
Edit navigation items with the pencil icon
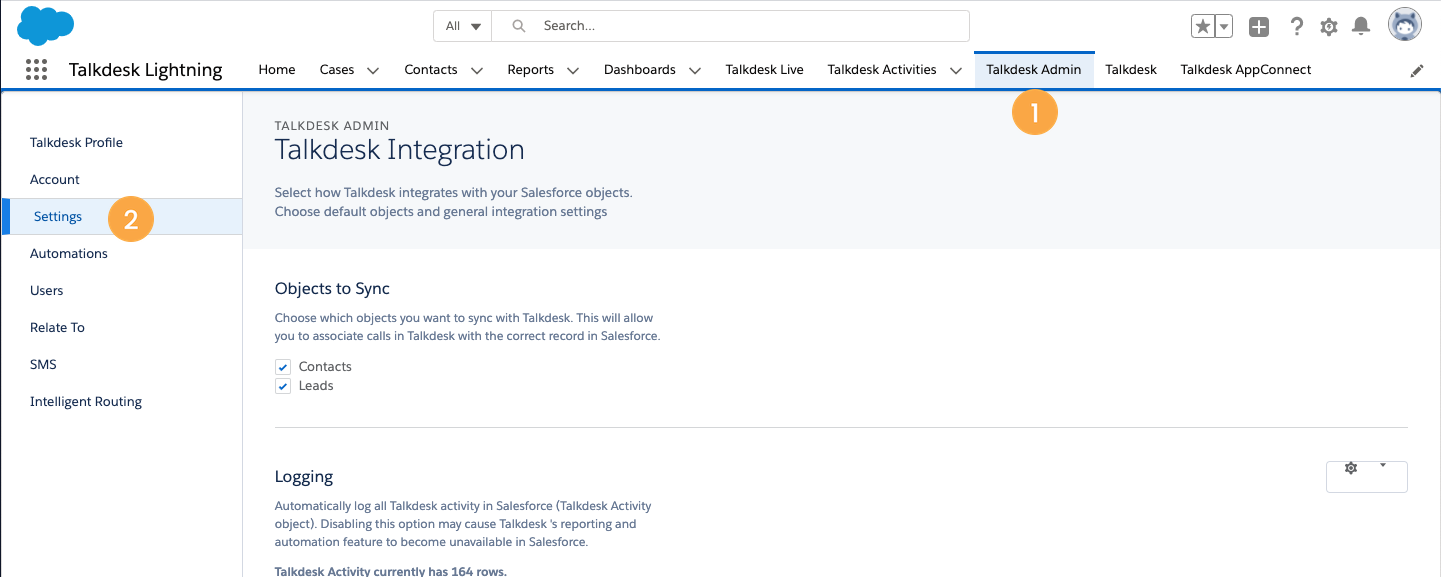pos(1417,71)
